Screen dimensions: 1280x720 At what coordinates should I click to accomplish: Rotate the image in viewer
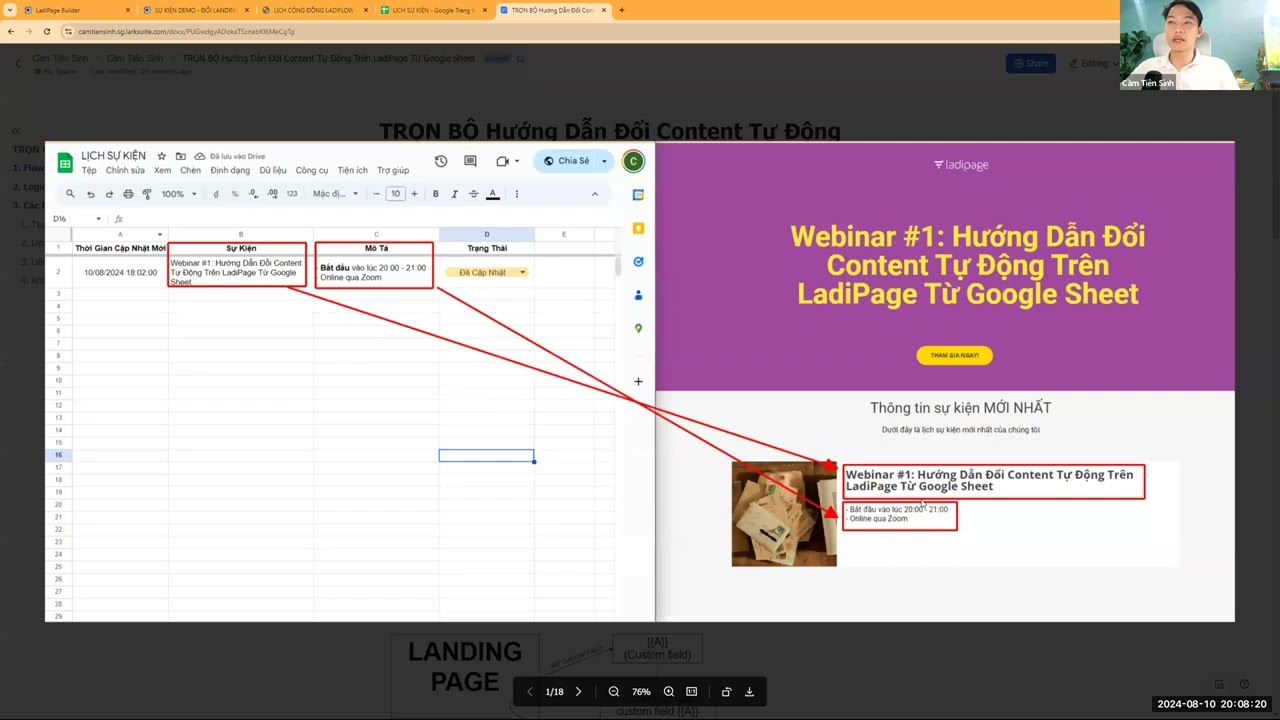727,692
